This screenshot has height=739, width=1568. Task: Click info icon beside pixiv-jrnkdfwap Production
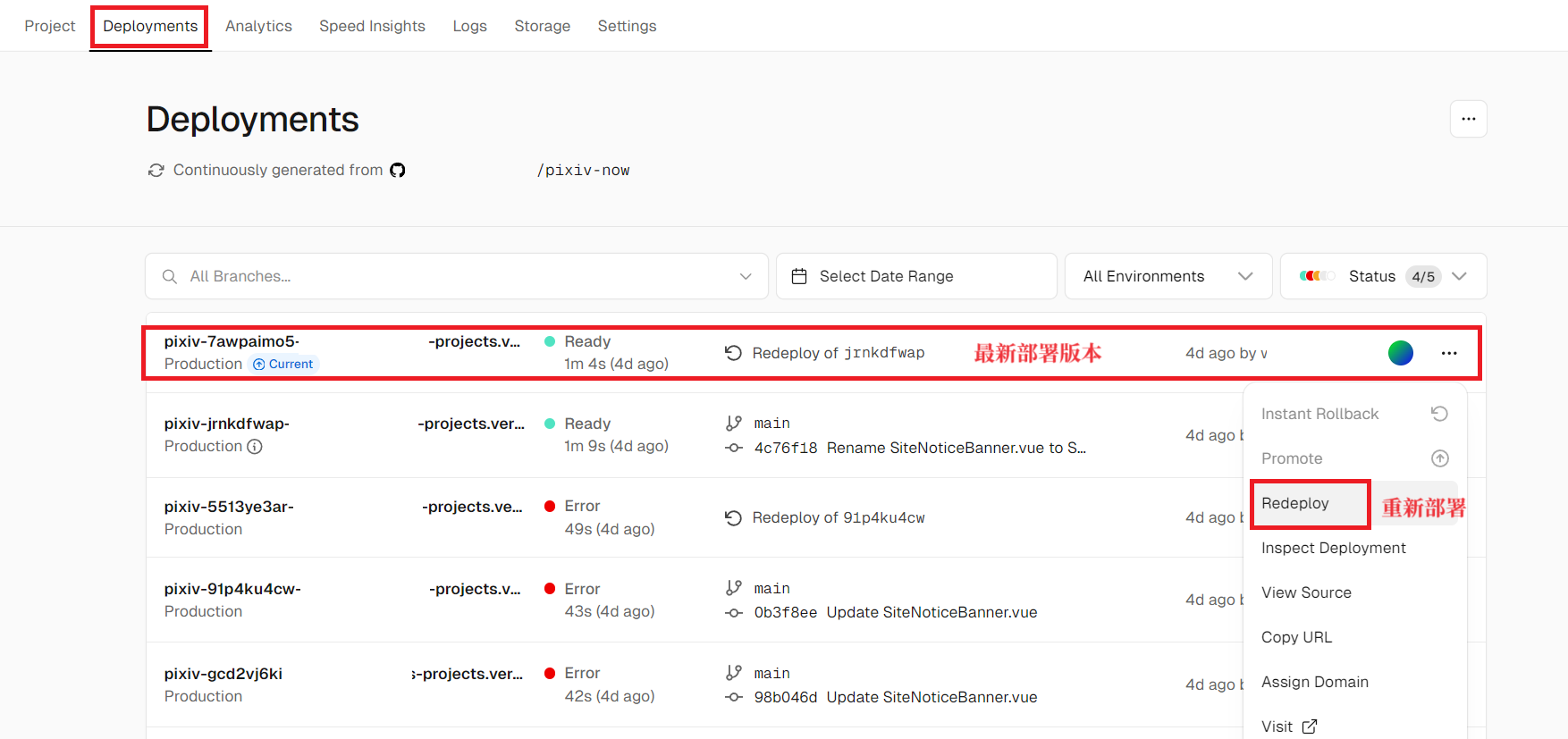[255, 446]
